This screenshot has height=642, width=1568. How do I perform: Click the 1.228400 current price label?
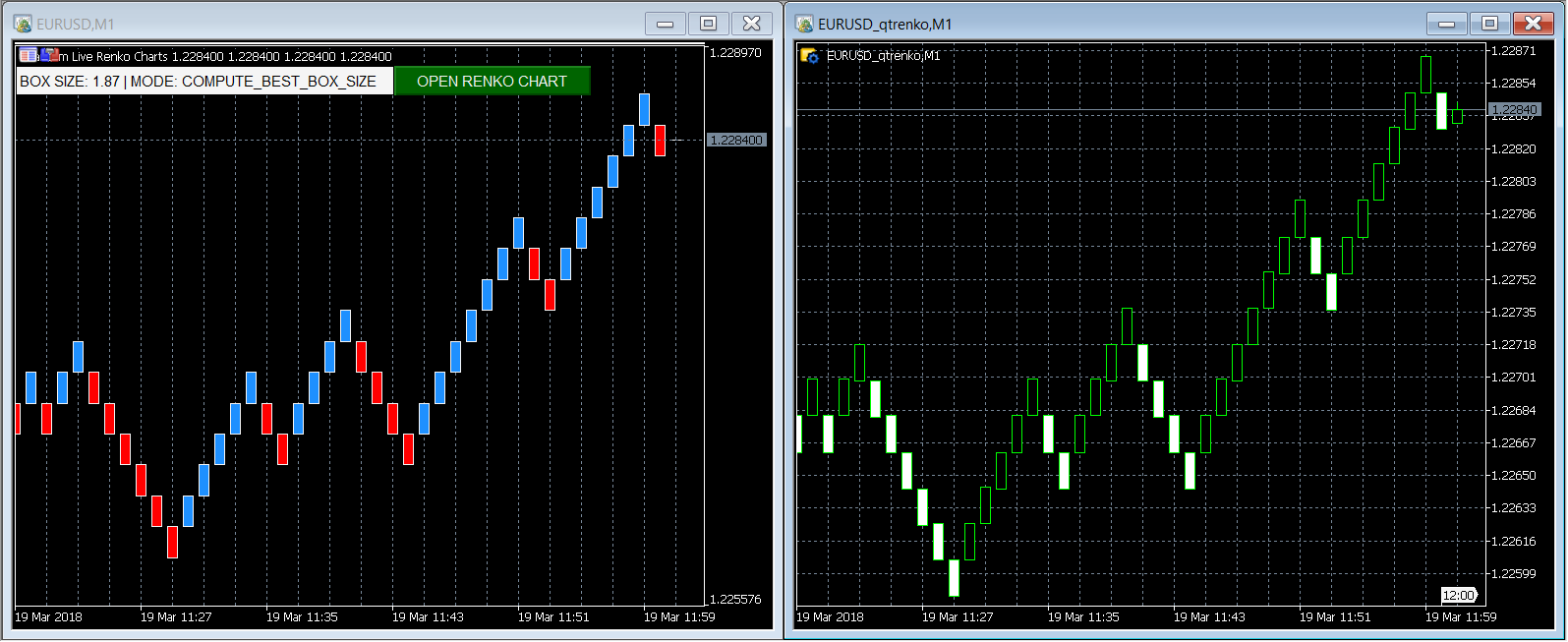[736, 141]
